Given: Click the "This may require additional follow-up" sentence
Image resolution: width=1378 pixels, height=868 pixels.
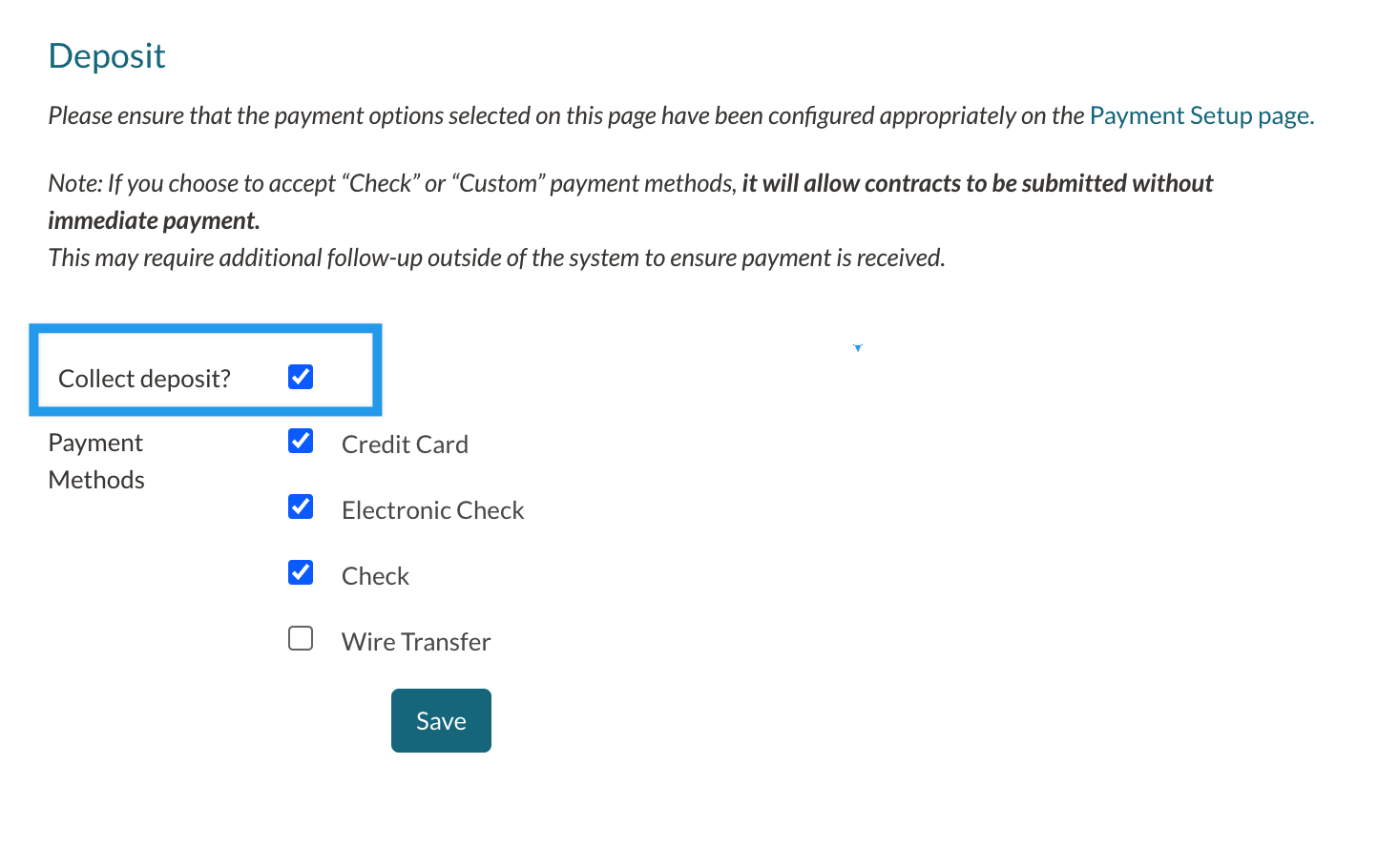Looking at the screenshot, I should pos(496,258).
